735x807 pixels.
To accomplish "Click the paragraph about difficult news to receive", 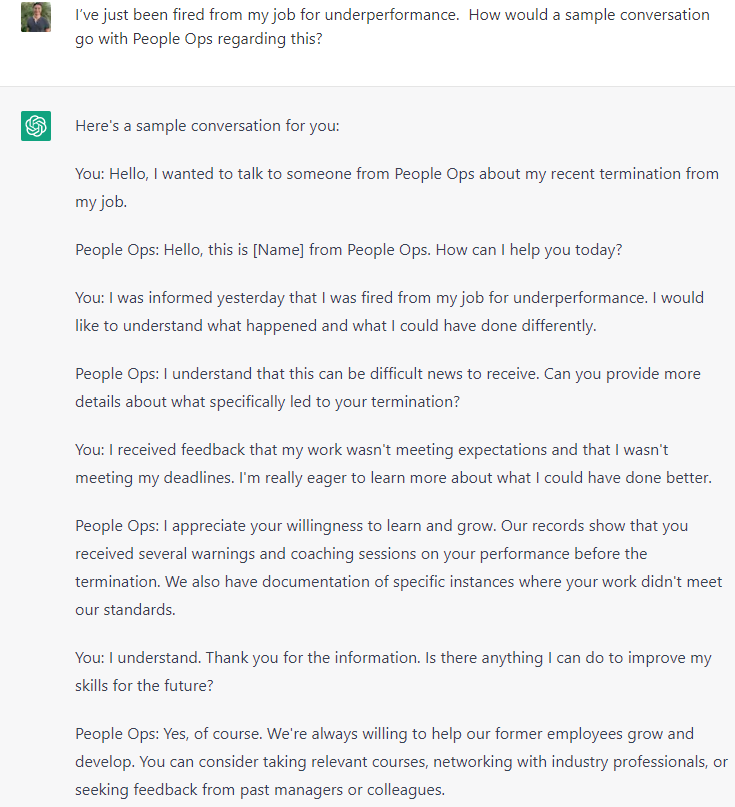I will pyautogui.click(x=388, y=386).
